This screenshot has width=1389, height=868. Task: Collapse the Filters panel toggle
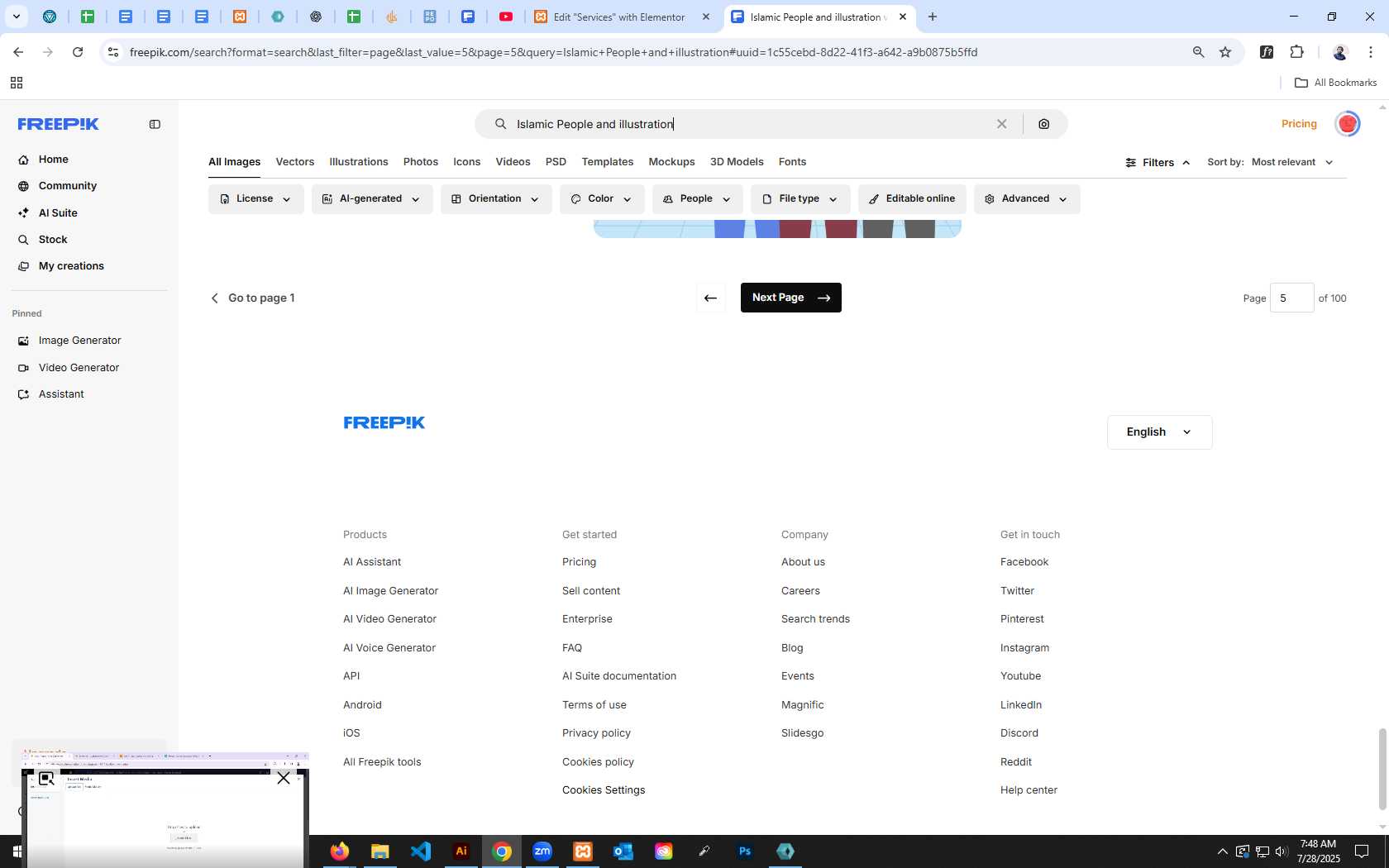point(1157,163)
